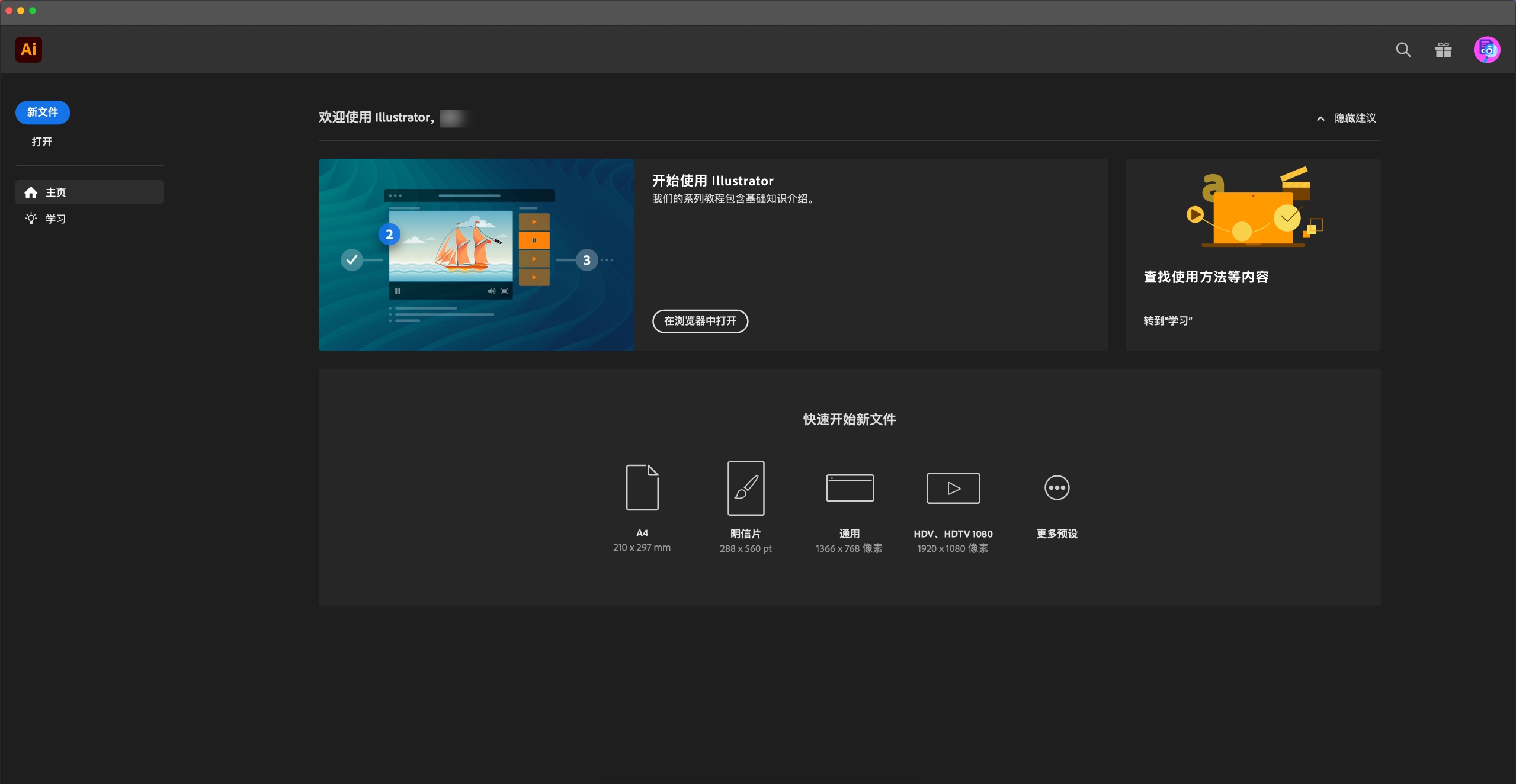
Task: Select the 通用 web preset icon
Action: point(850,488)
